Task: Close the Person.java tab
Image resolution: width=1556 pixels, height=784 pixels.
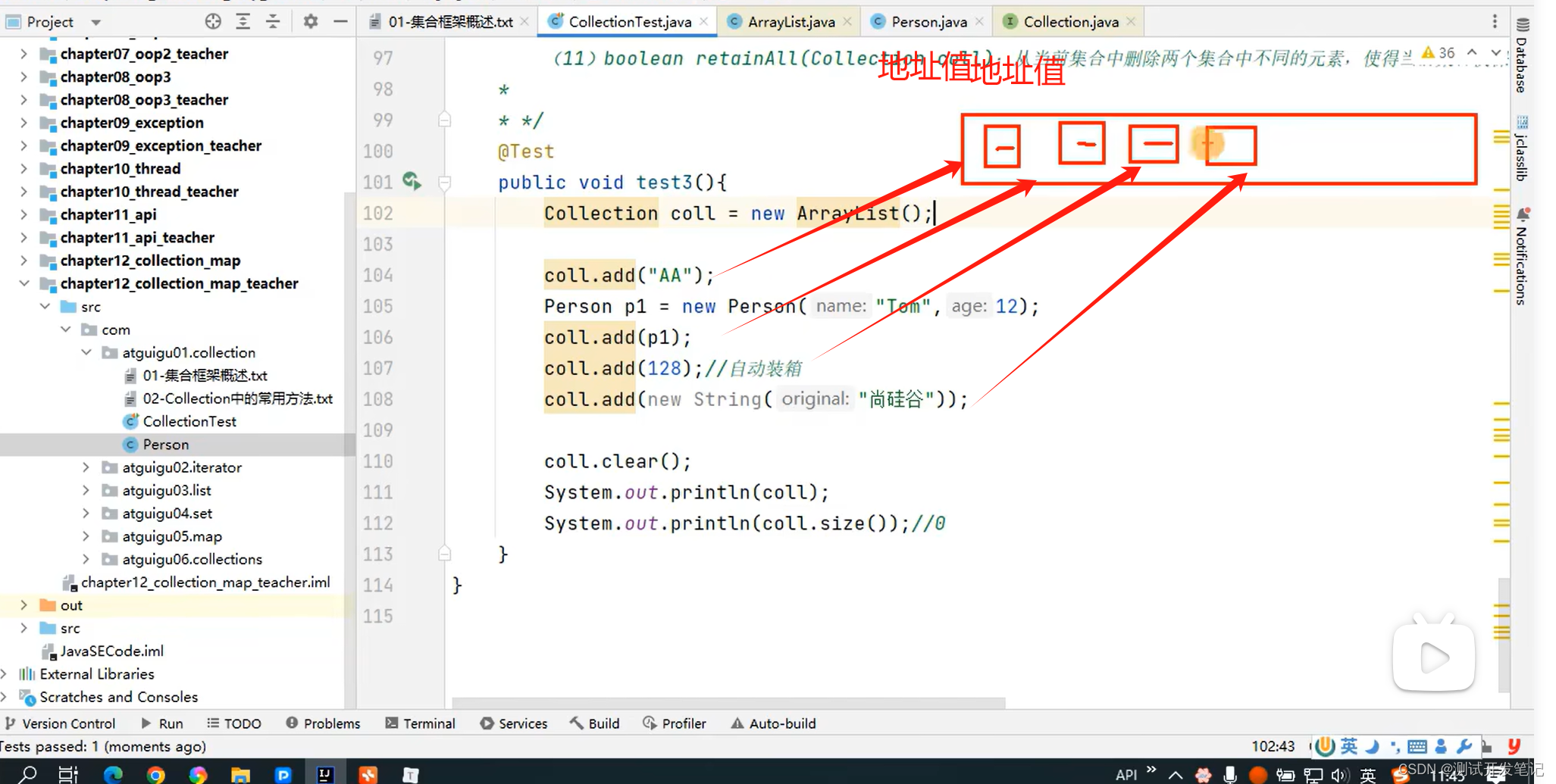Action: coord(979,22)
